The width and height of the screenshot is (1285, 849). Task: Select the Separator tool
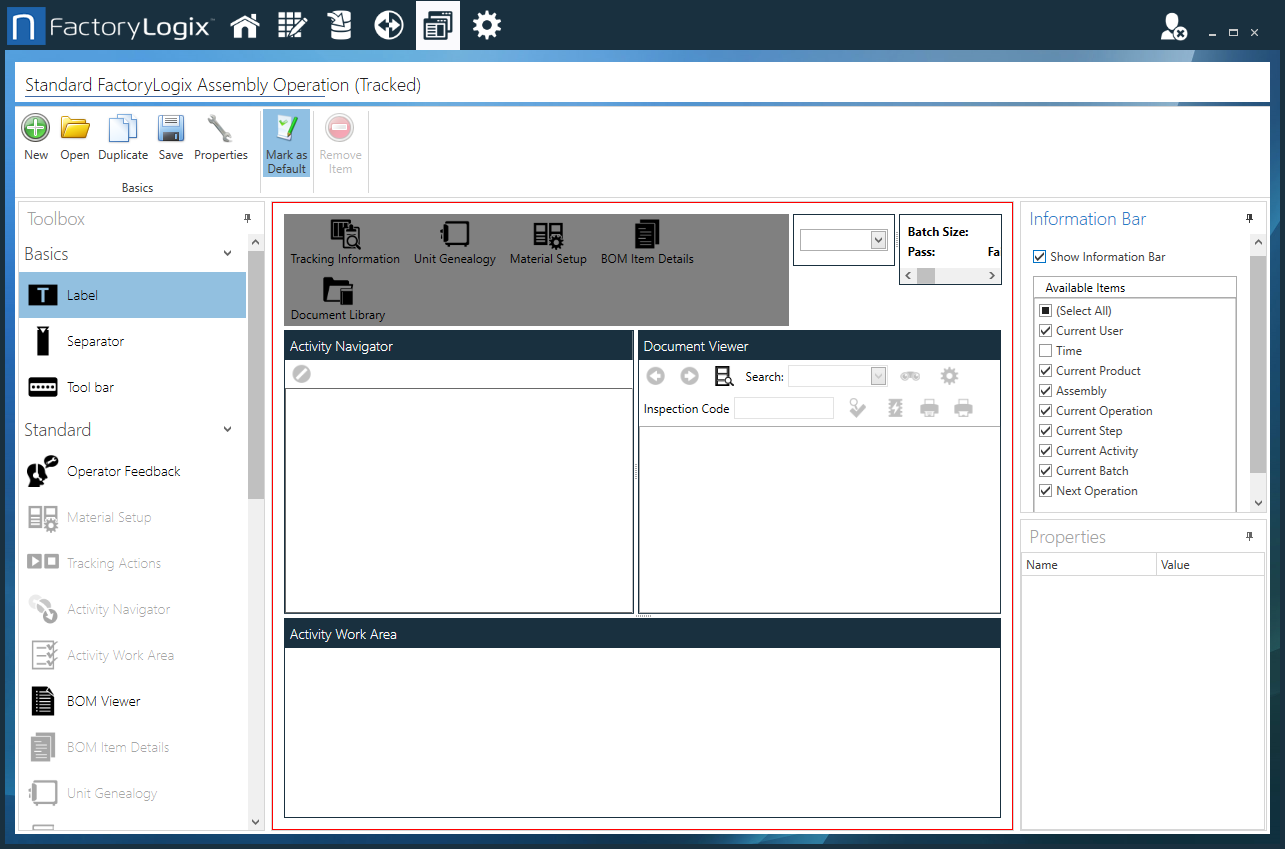click(132, 340)
